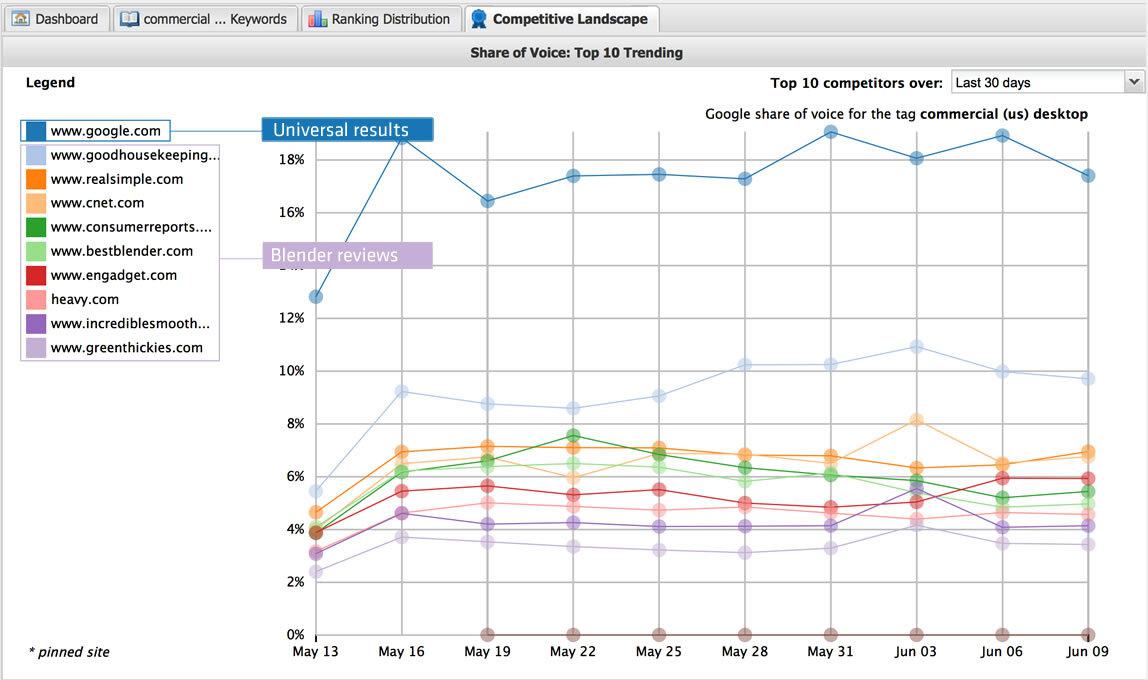Click the Ranking Distribution bar chart icon
1148x680 pixels.
coord(318,19)
